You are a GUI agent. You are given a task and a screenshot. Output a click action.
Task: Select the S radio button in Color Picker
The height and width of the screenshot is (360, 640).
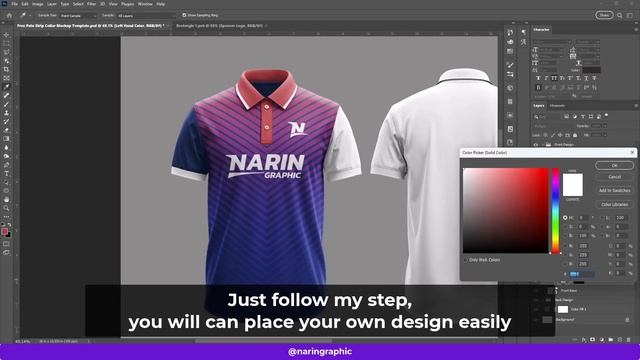pyautogui.click(x=565, y=227)
